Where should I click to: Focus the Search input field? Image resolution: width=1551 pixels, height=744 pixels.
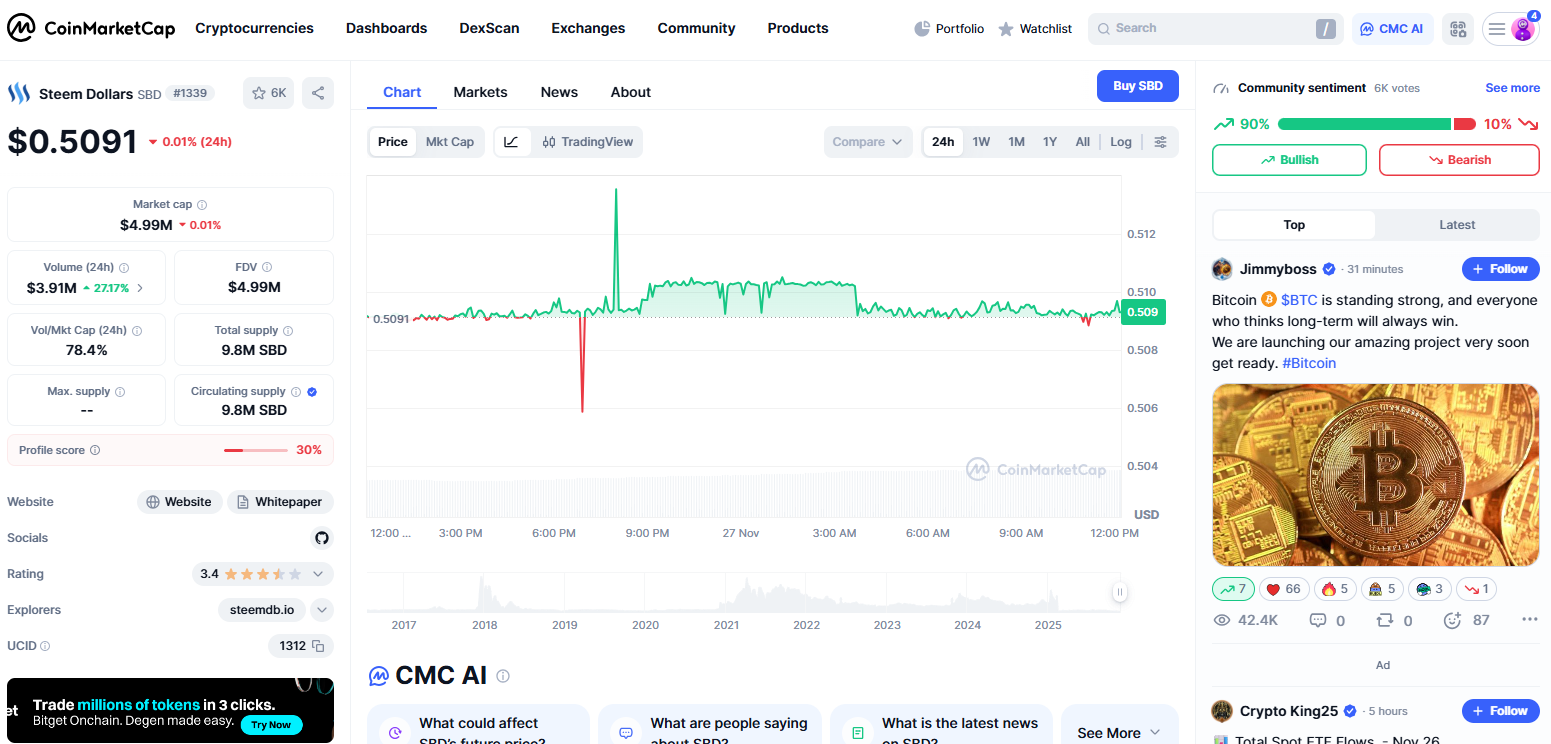click(1200, 29)
